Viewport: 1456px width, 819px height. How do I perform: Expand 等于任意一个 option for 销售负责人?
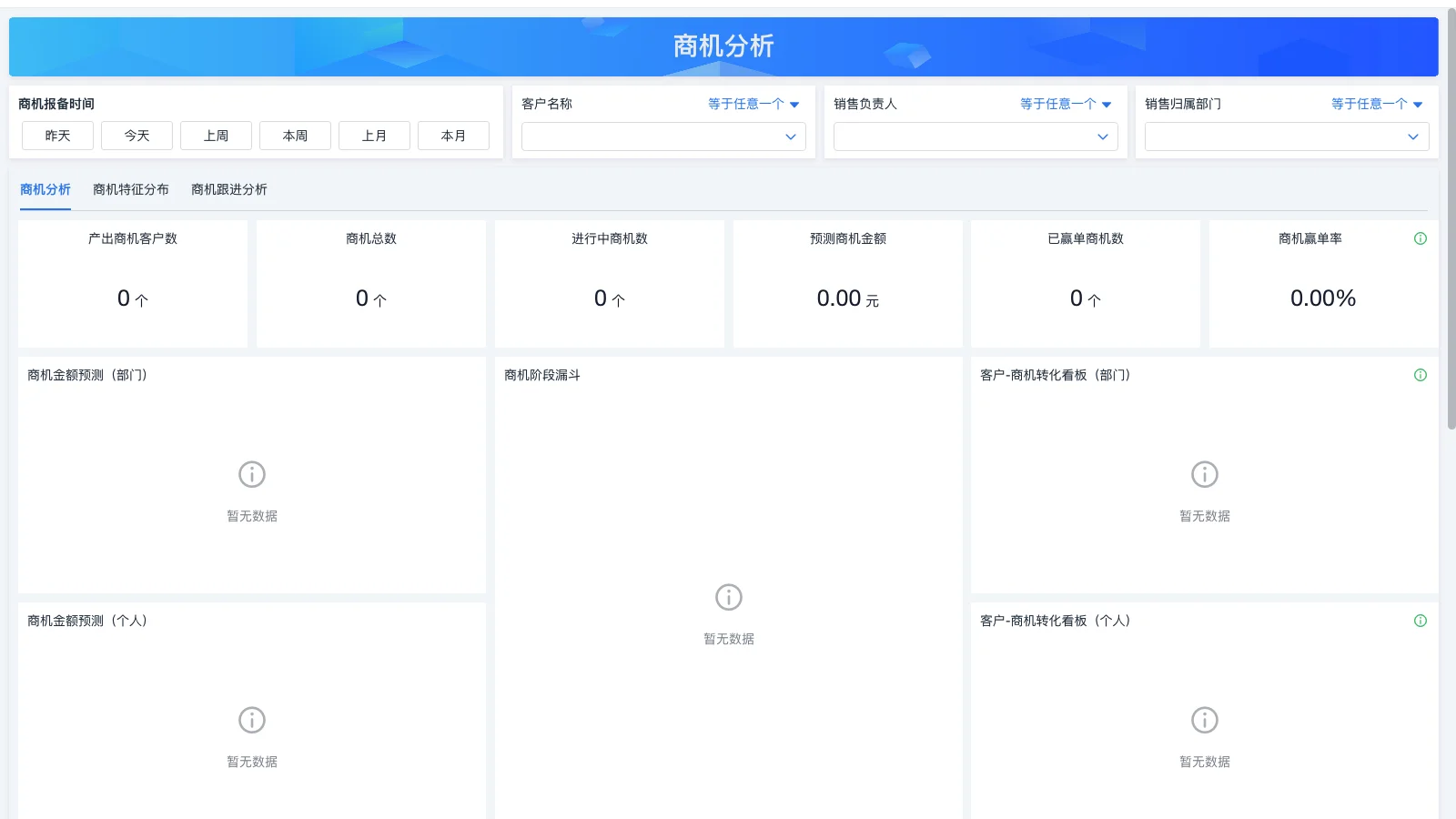click(1063, 104)
